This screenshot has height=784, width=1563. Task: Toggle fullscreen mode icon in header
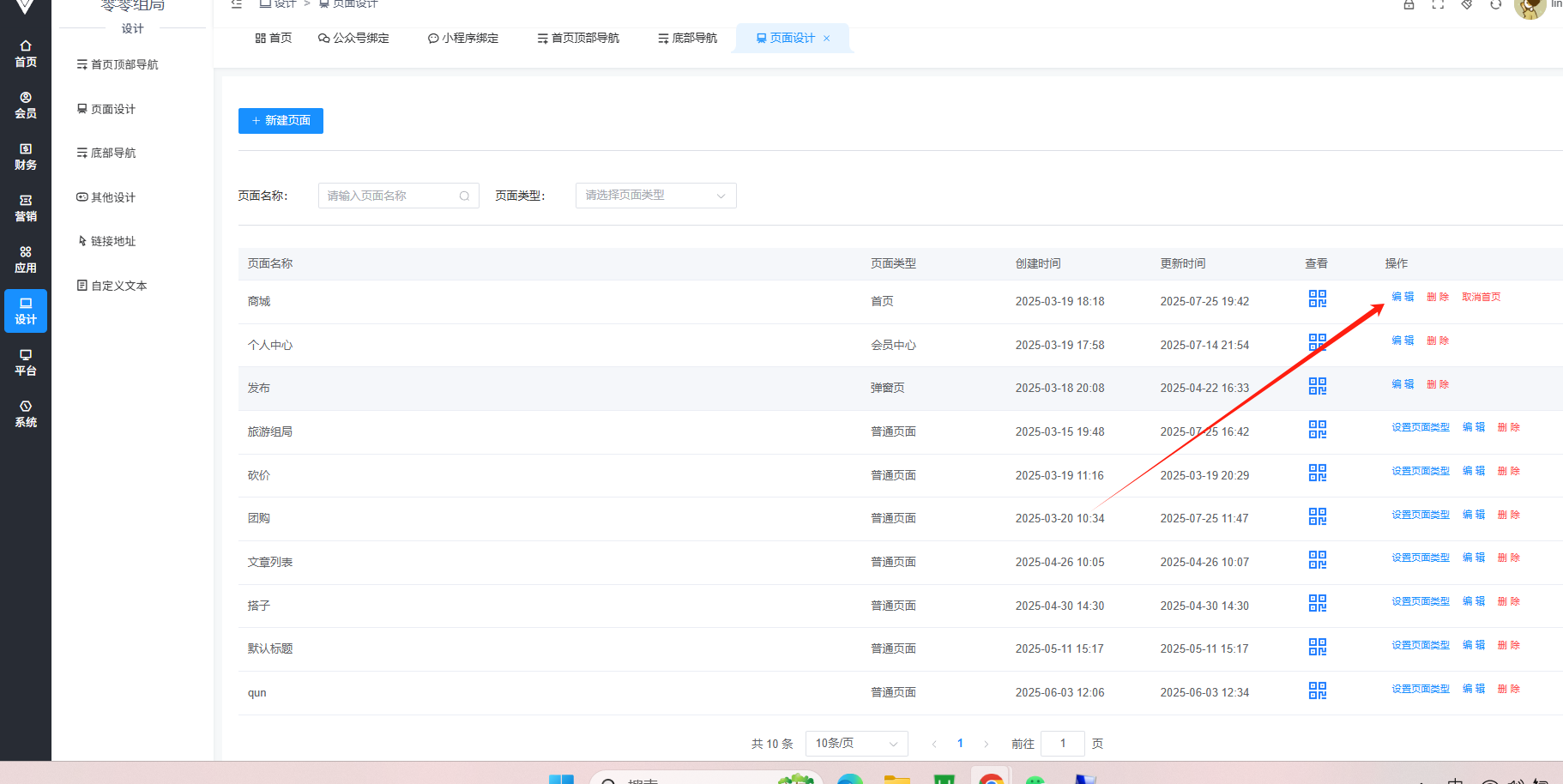coord(1438,4)
